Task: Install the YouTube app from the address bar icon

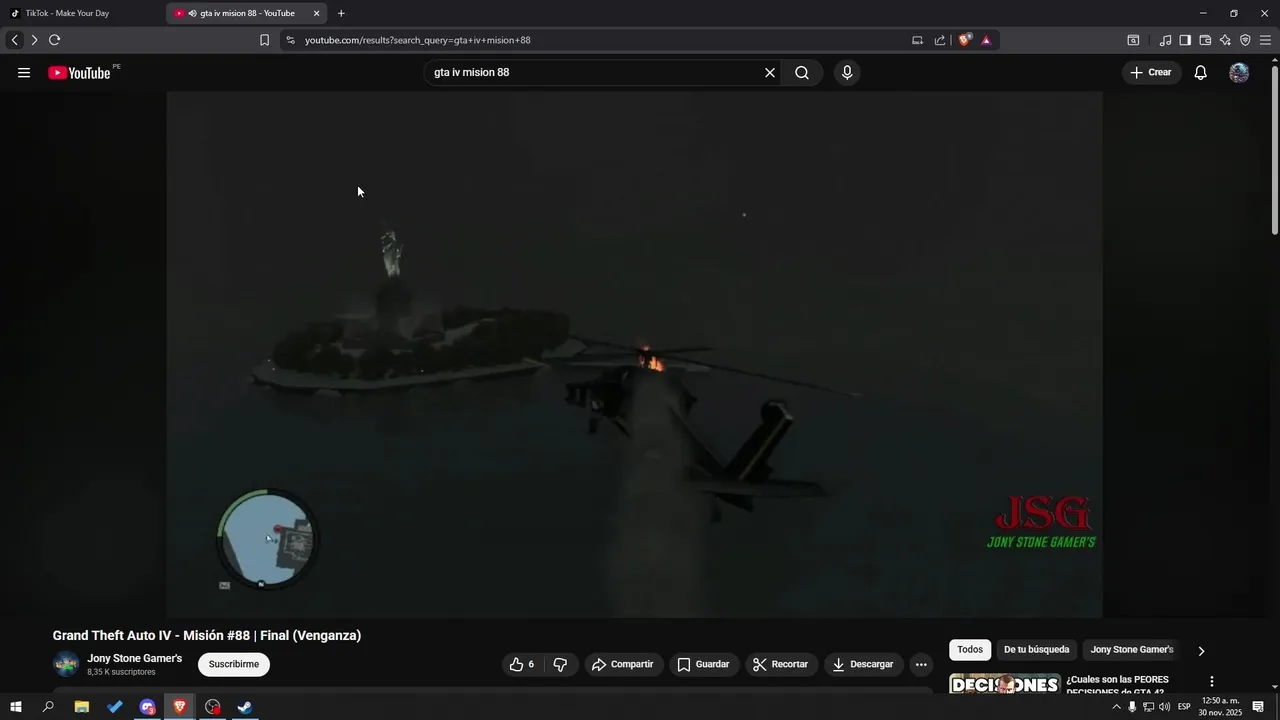Action: pyautogui.click(x=917, y=40)
